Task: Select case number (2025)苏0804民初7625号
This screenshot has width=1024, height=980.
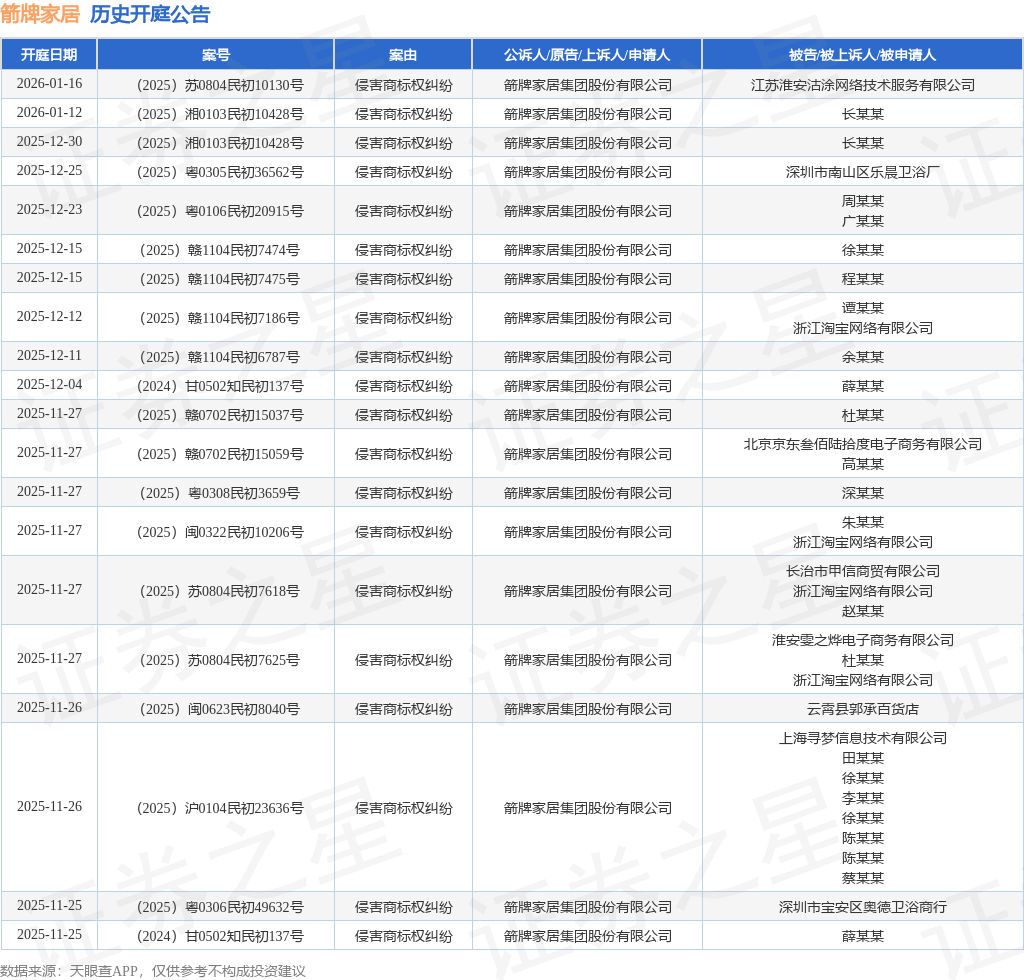Action: tap(219, 661)
